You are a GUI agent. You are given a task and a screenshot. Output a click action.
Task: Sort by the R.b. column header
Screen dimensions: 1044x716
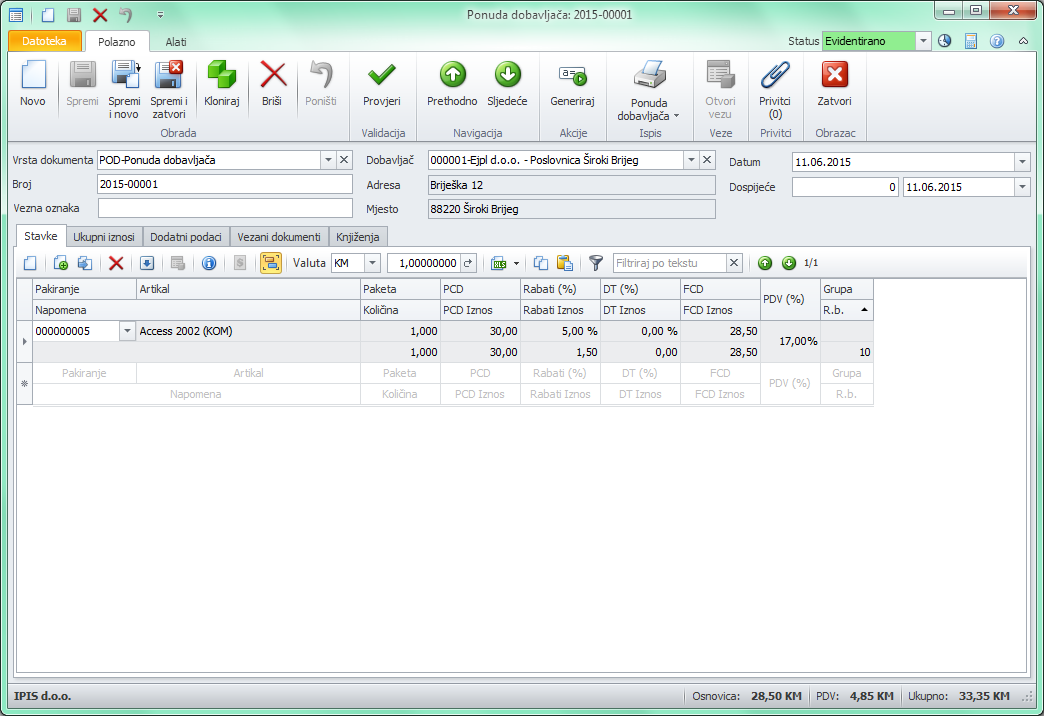pos(846,310)
